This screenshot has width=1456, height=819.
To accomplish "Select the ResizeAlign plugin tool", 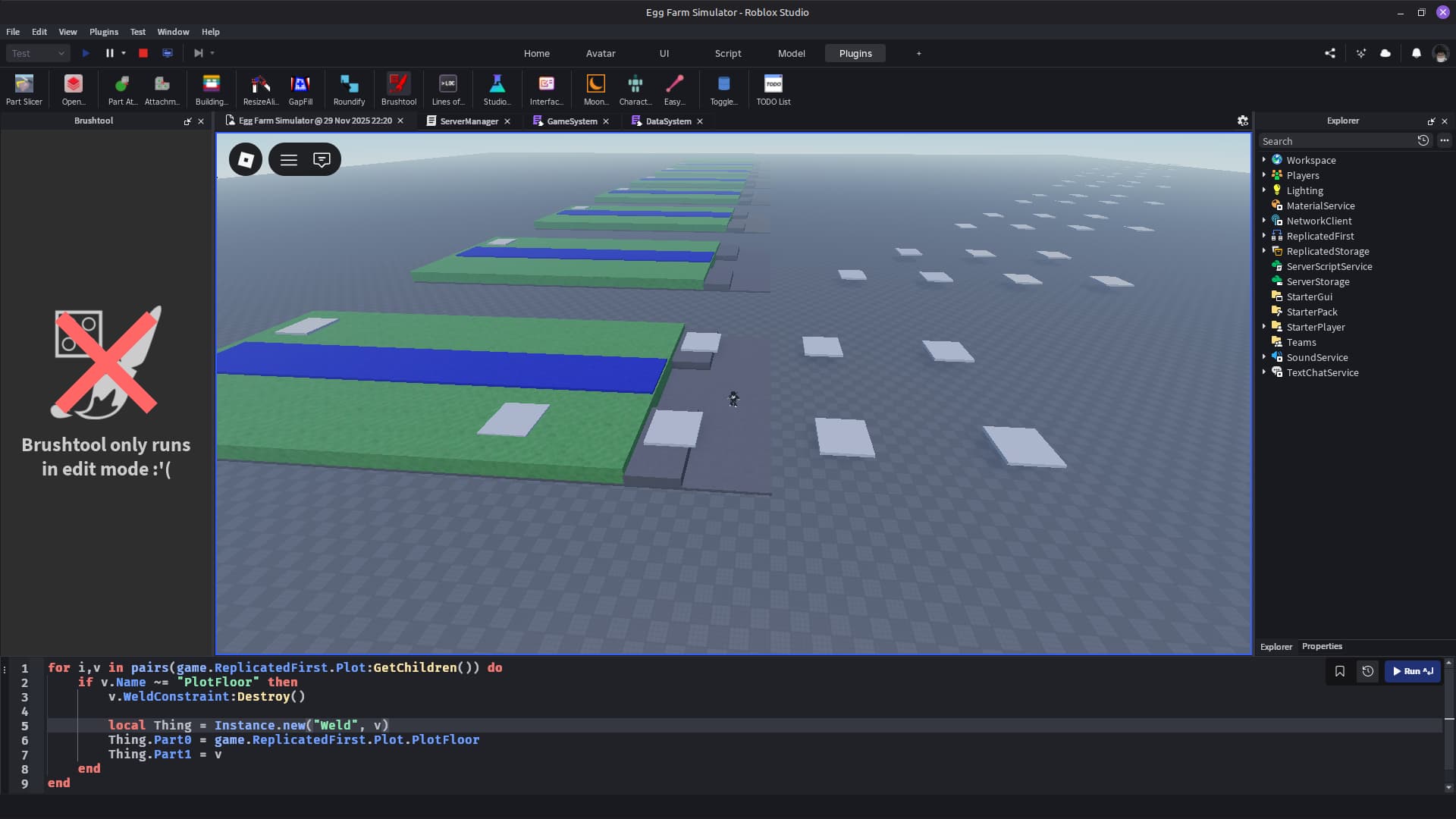I will pyautogui.click(x=260, y=89).
